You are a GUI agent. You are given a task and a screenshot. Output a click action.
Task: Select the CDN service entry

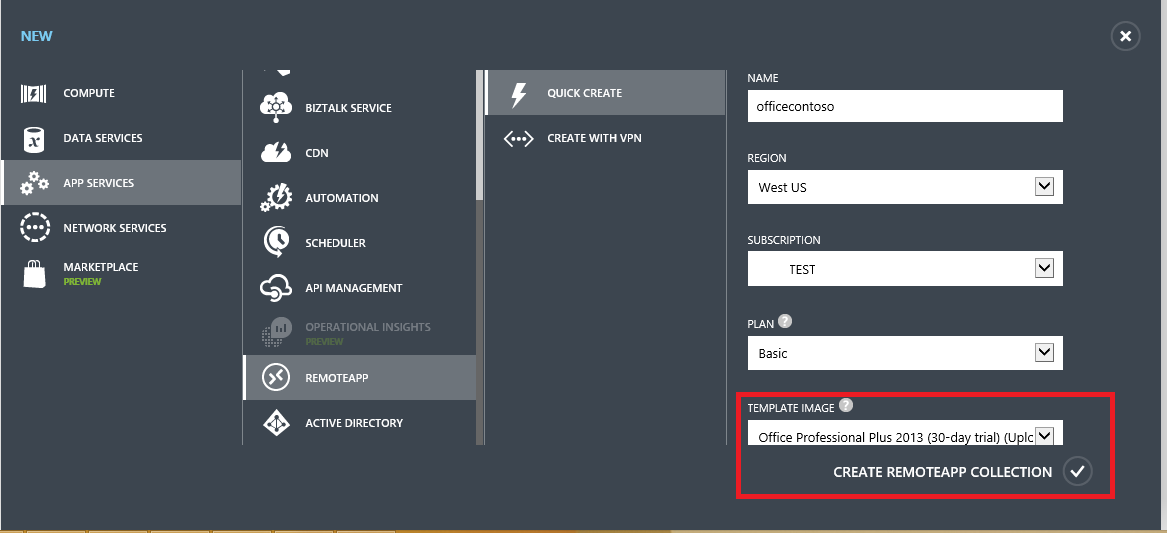point(359,153)
